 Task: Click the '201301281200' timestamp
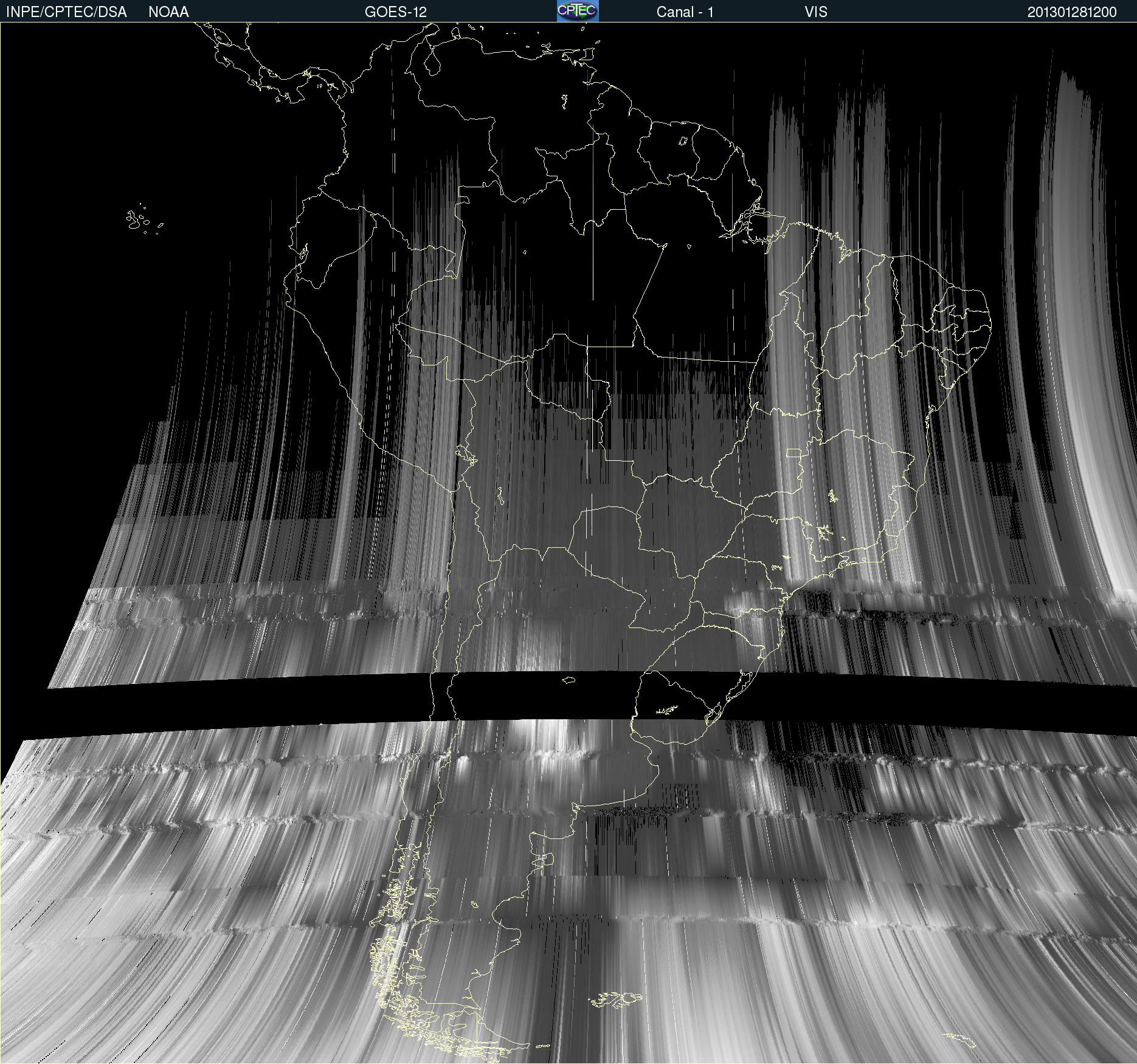coord(1072,12)
